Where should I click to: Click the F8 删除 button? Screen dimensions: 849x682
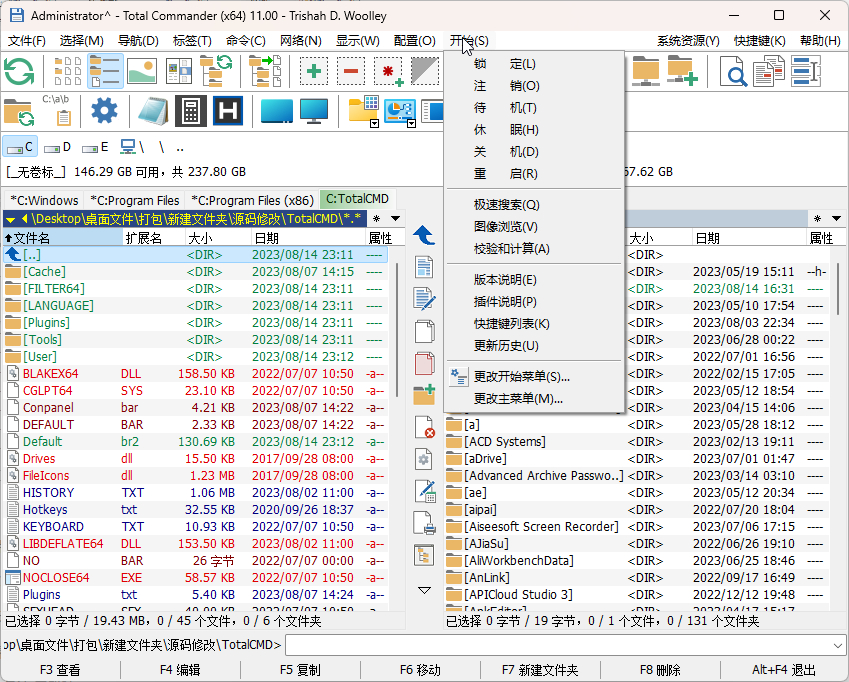659,670
